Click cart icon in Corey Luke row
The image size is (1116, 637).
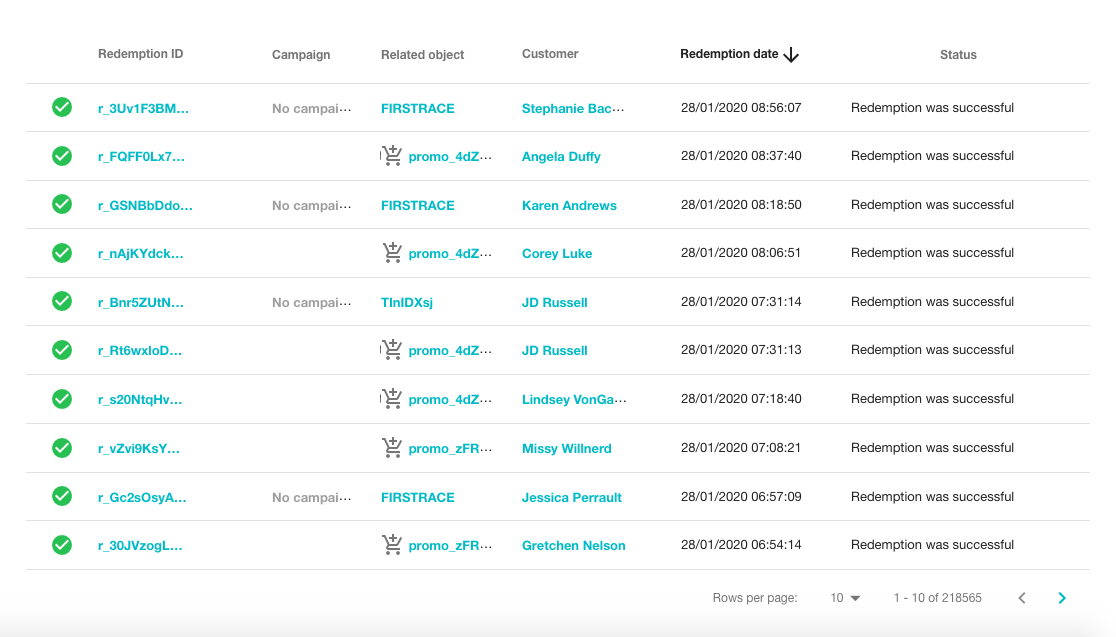391,252
